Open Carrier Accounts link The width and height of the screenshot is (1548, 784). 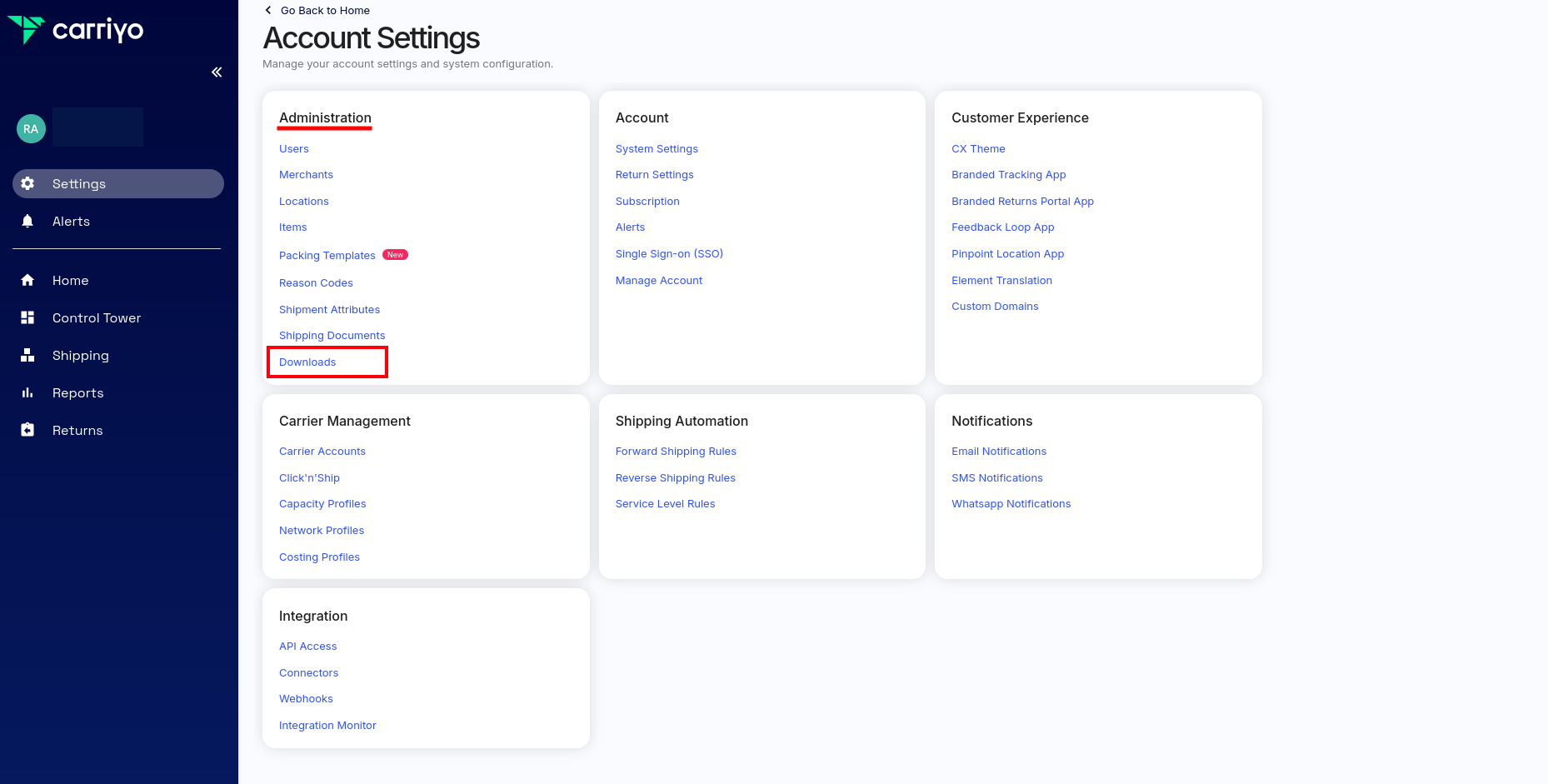pyautogui.click(x=322, y=451)
